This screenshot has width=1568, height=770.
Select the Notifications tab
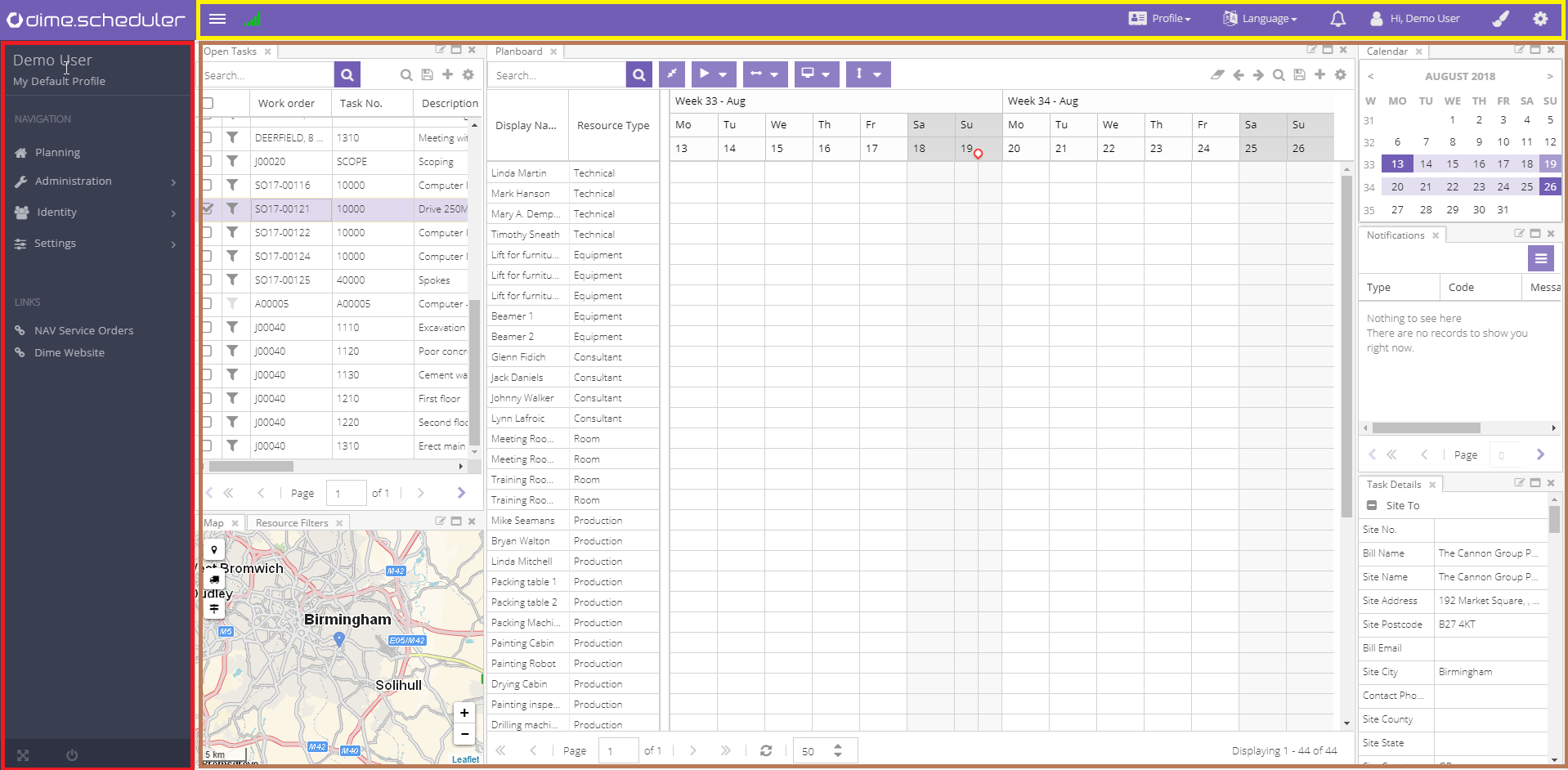1395,235
